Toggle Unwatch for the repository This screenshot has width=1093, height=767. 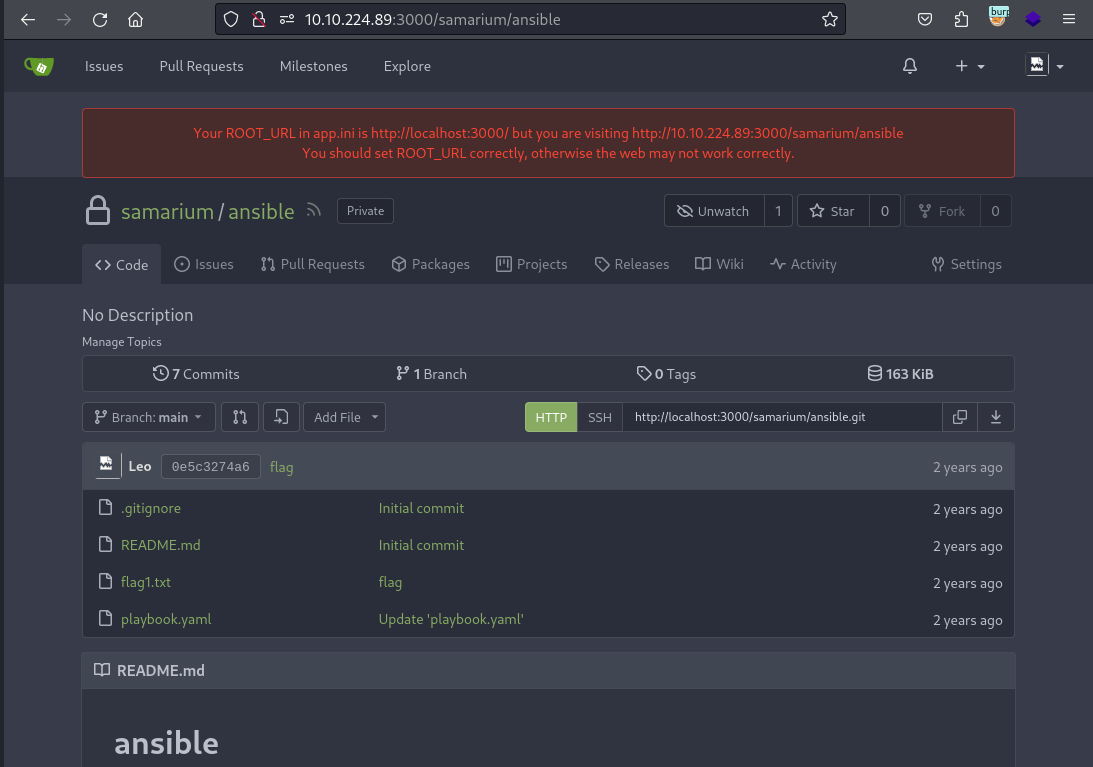pyautogui.click(x=714, y=211)
